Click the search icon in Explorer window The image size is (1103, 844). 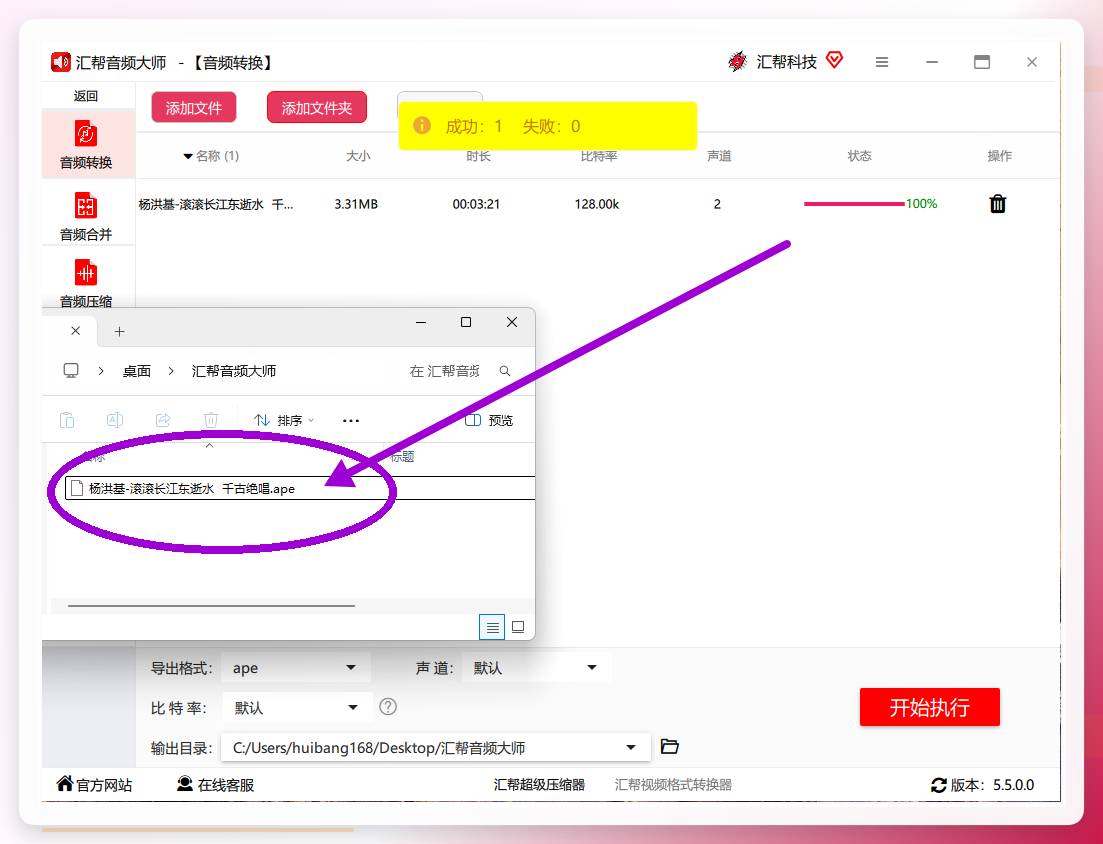point(505,371)
